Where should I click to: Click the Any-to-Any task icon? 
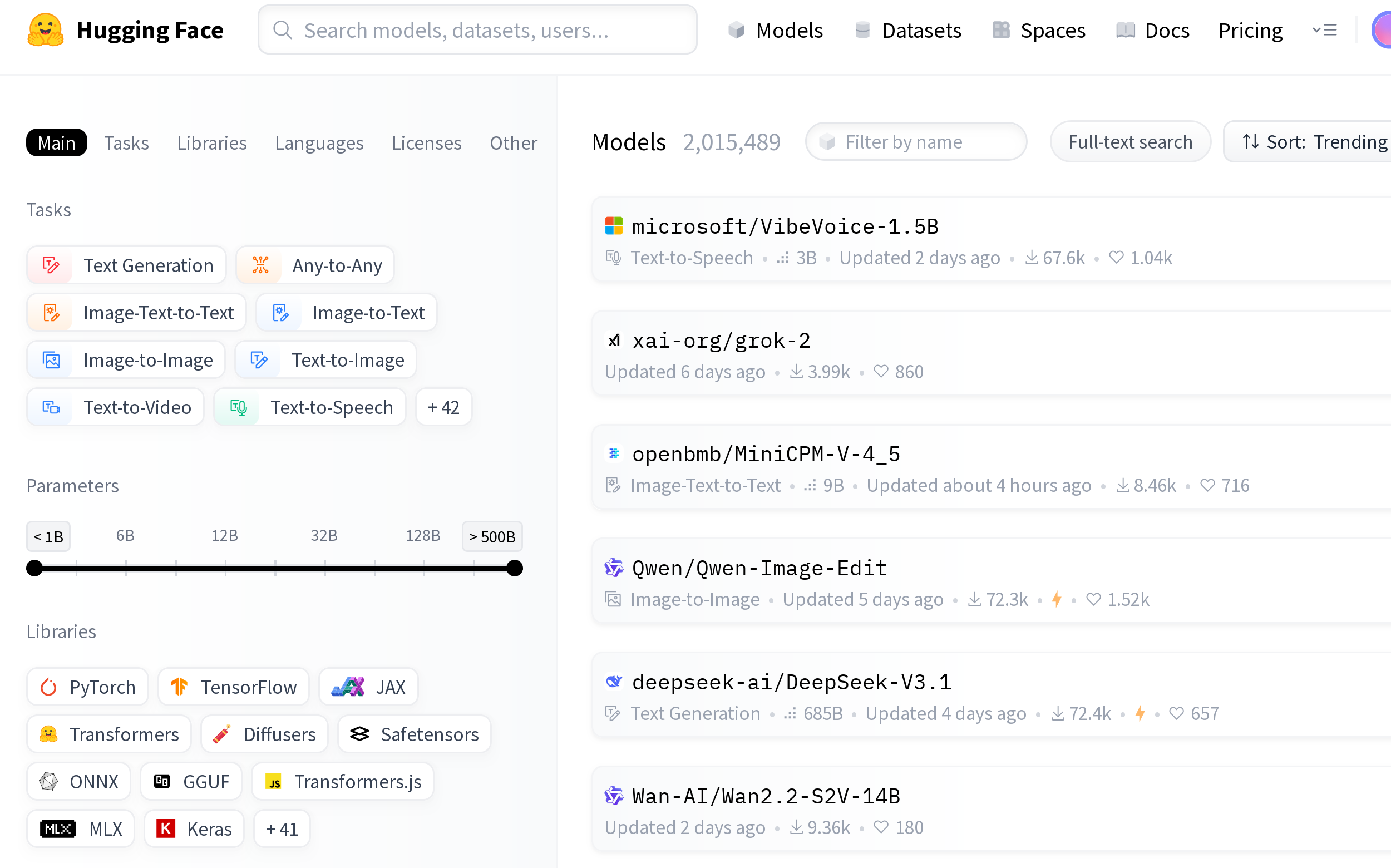click(260, 265)
